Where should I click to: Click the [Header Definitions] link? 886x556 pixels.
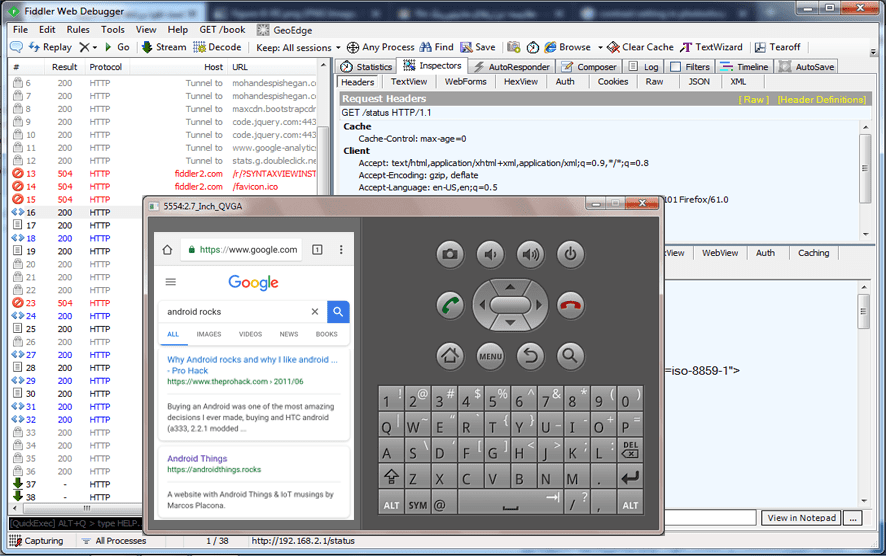[822, 100]
